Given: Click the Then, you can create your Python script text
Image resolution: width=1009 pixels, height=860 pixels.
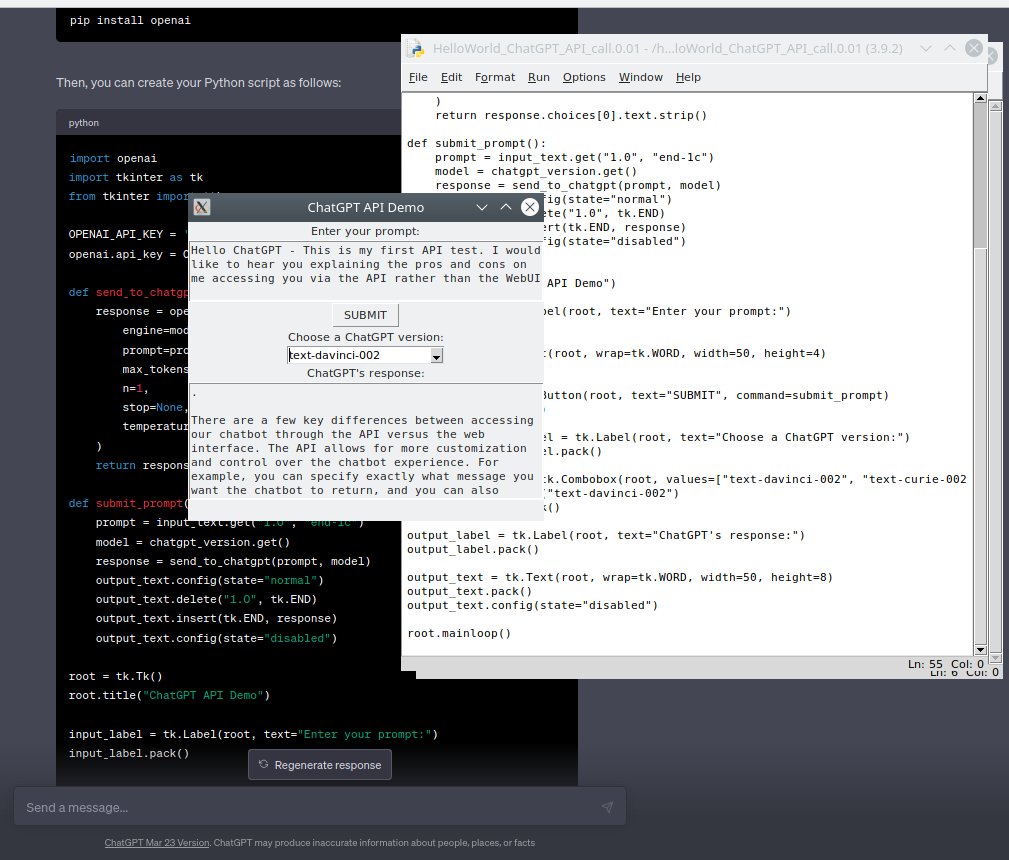Looking at the screenshot, I should (199, 83).
